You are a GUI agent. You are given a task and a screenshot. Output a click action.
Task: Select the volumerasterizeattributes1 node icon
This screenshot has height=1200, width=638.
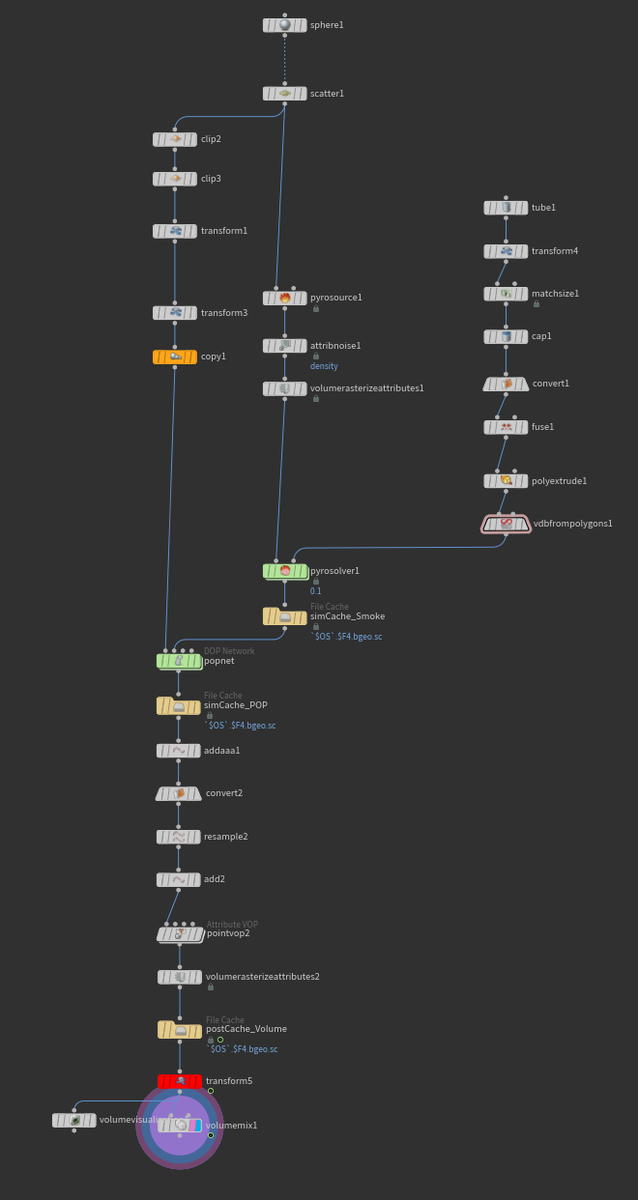pos(285,388)
